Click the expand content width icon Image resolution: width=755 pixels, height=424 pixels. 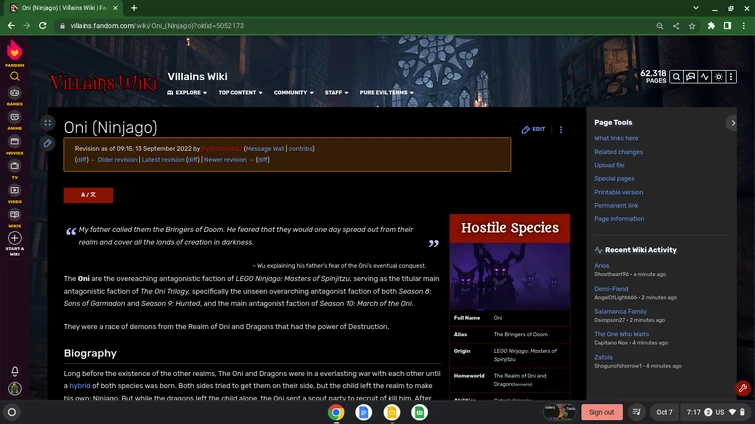[48, 123]
